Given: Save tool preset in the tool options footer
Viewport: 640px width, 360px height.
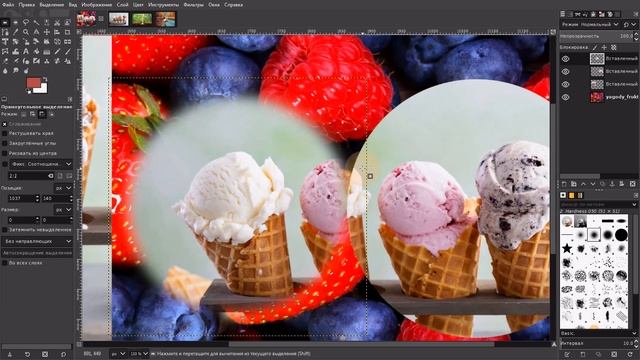Looking at the screenshot, I should pos(10,354).
